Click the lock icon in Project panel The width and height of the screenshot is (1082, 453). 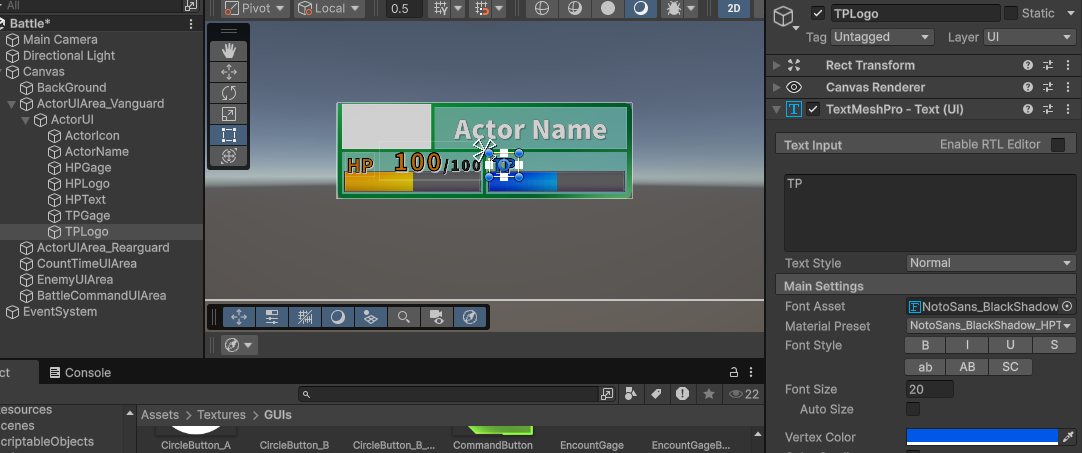[734, 372]
